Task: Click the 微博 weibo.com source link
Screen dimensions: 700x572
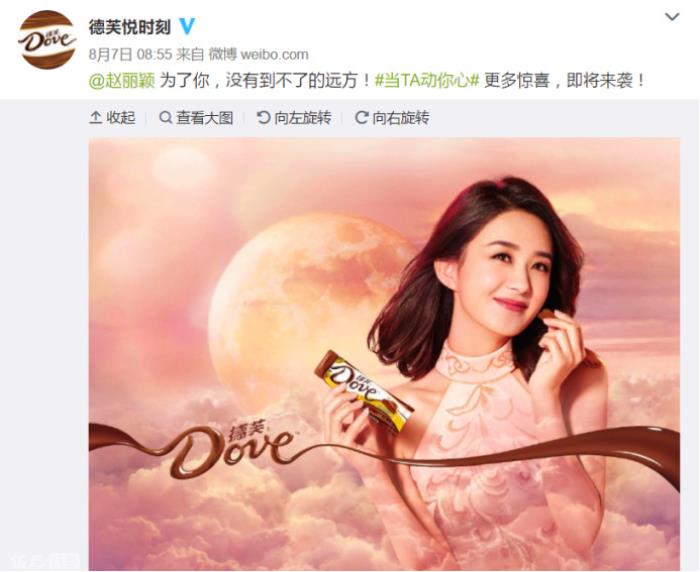Action: pos(258,54)
